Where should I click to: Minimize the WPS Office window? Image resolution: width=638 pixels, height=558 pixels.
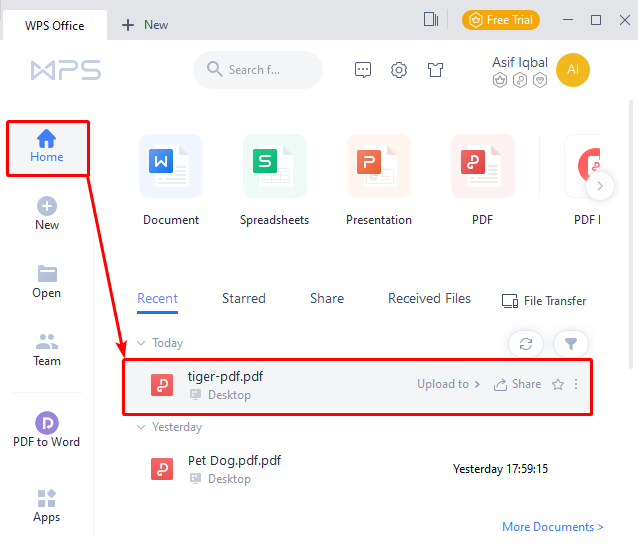[568, 20]
